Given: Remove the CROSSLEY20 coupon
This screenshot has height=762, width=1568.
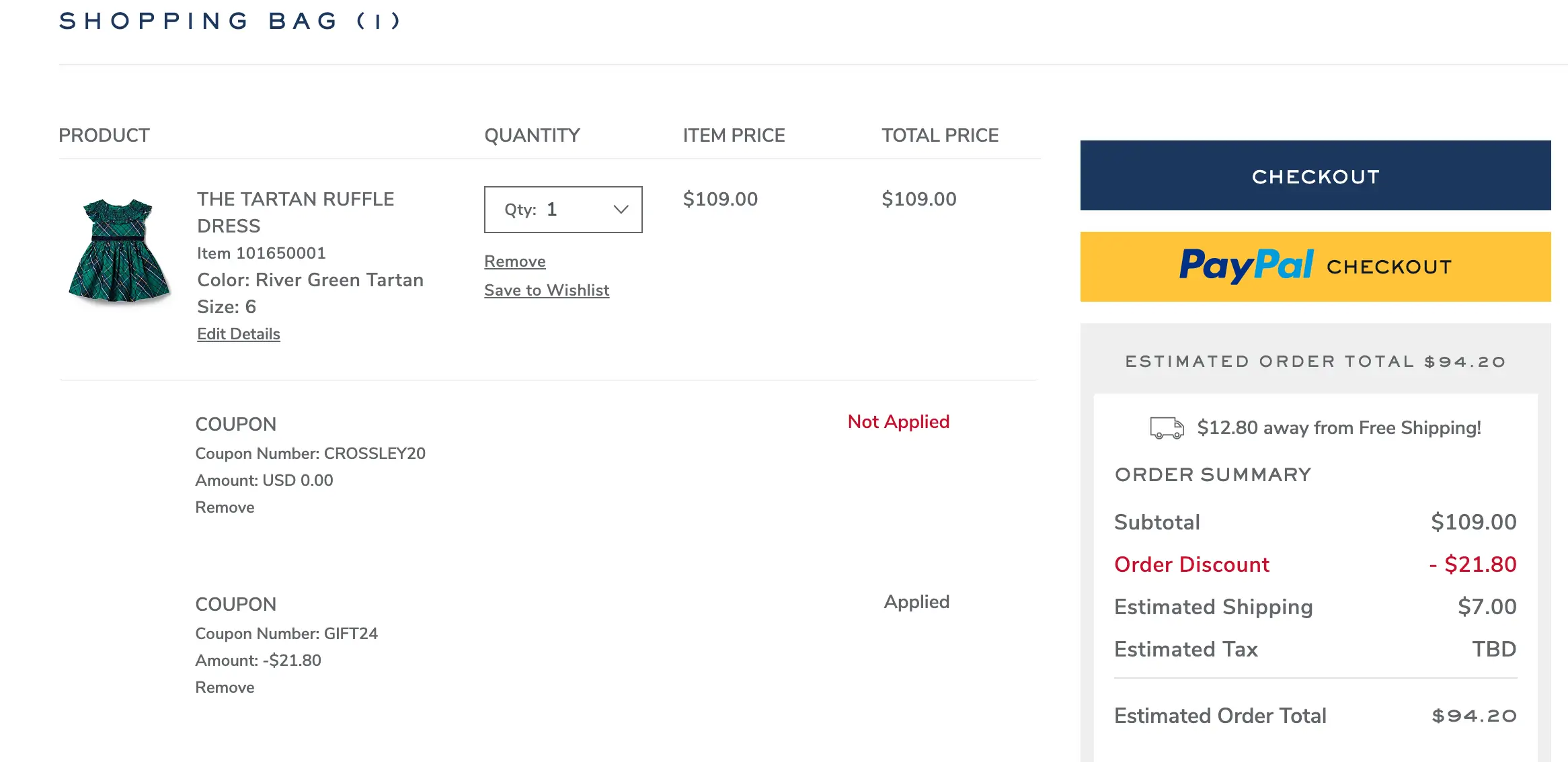Looking at the screenshot, I should click(225, 507).
